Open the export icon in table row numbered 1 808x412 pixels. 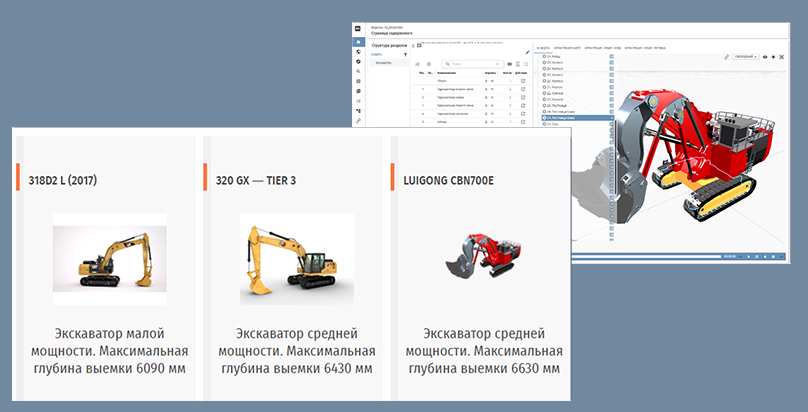(523, 89)
